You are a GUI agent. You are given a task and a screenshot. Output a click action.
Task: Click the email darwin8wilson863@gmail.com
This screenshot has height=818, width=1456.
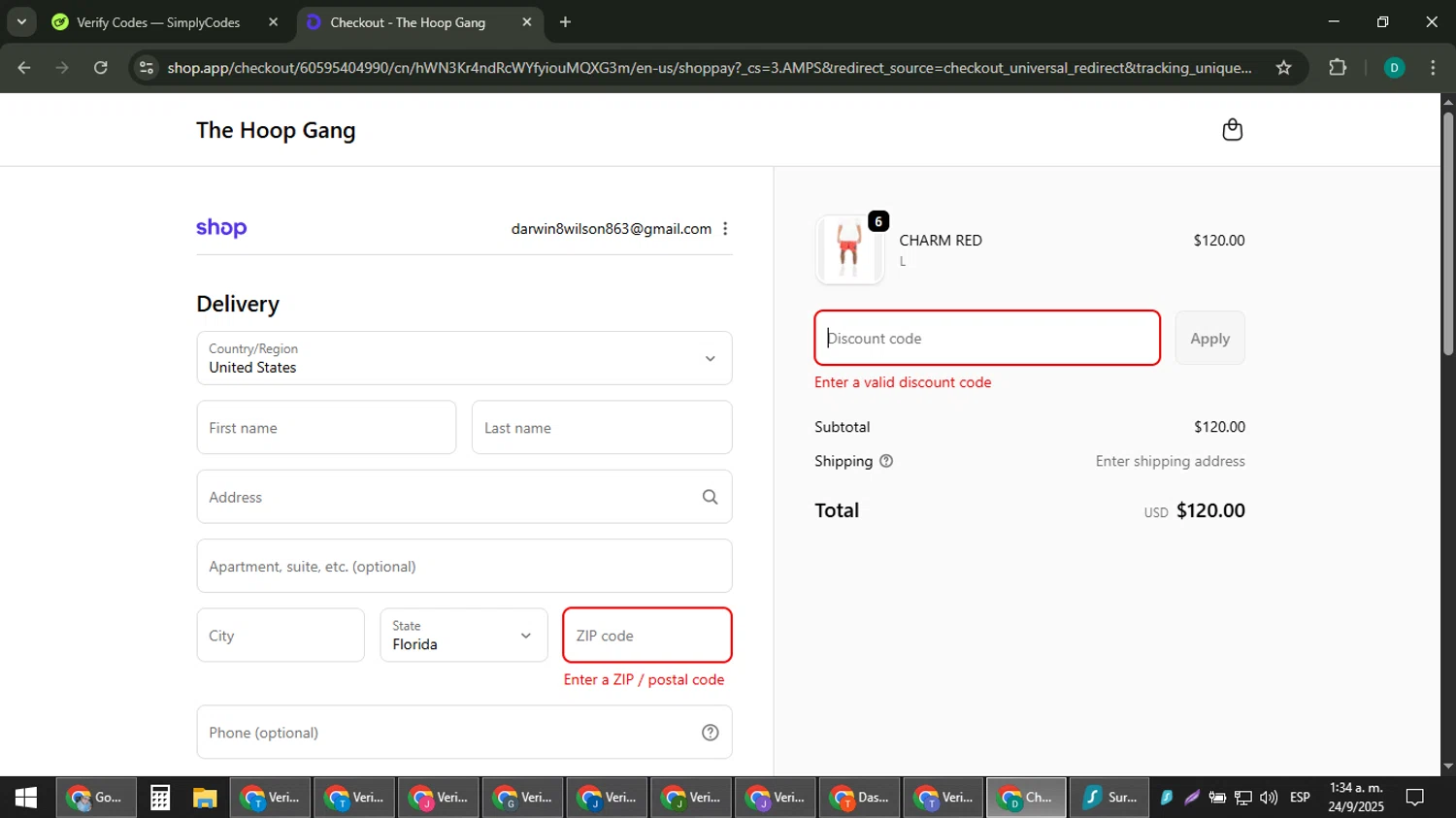[612, 229]
